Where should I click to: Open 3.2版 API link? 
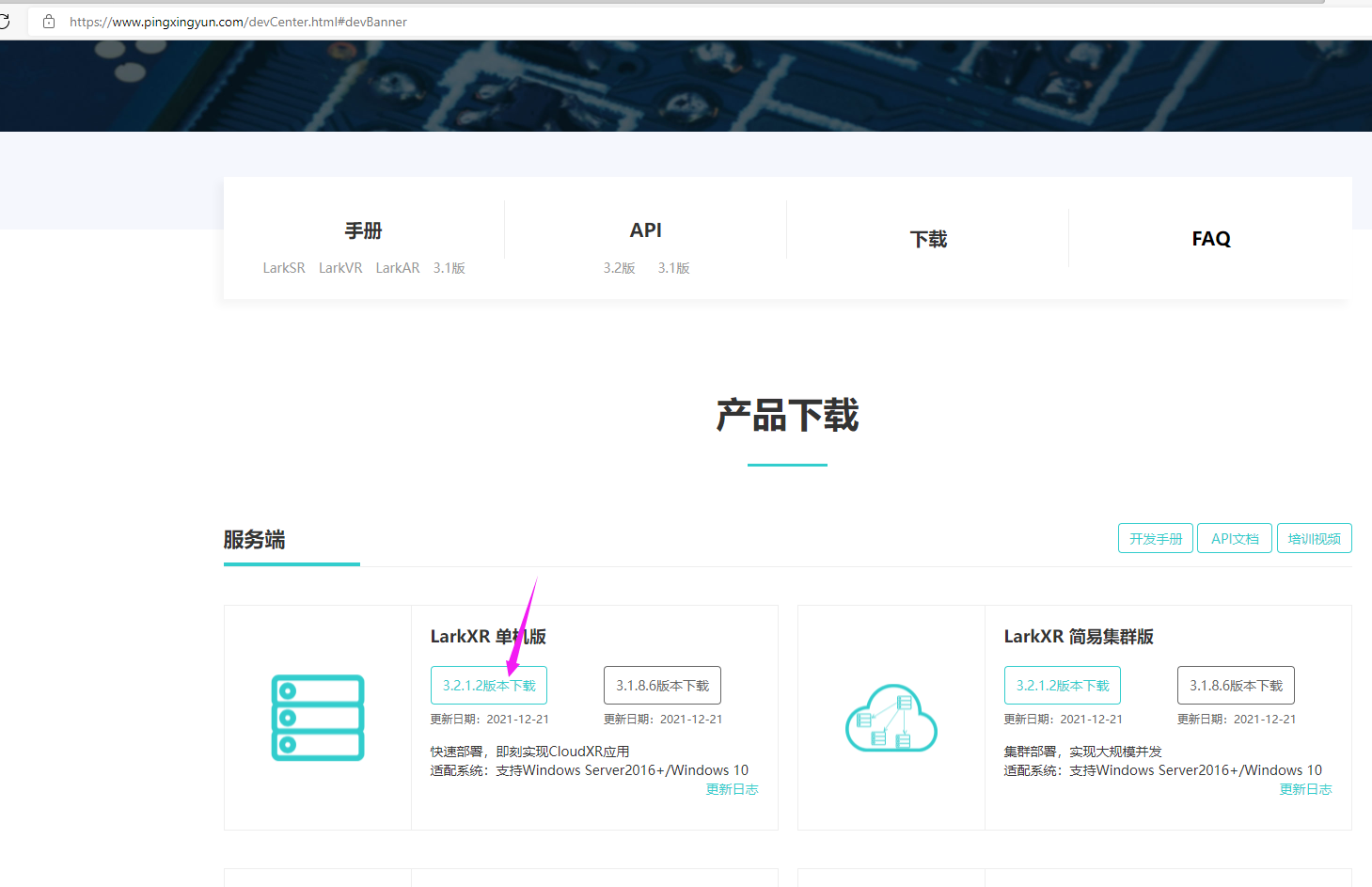tap(620, 268)
